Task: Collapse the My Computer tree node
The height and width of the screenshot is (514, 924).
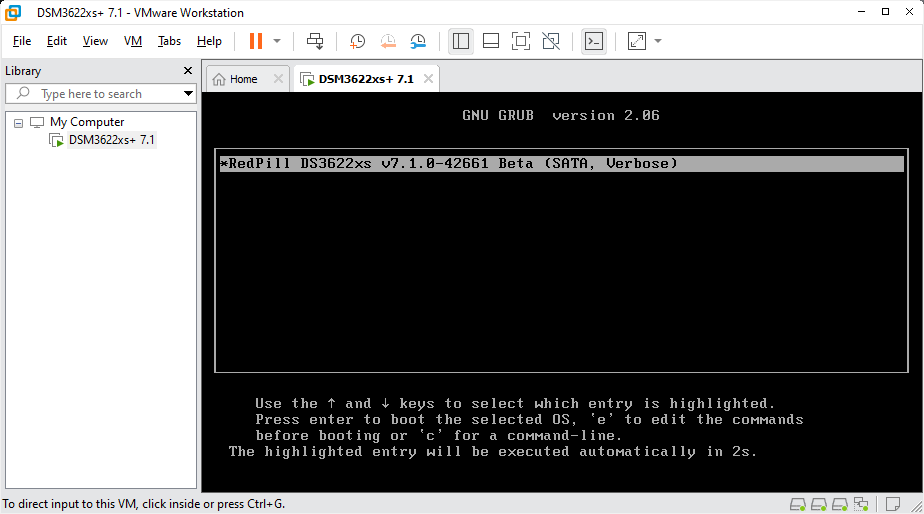Action: coord(18,123)
